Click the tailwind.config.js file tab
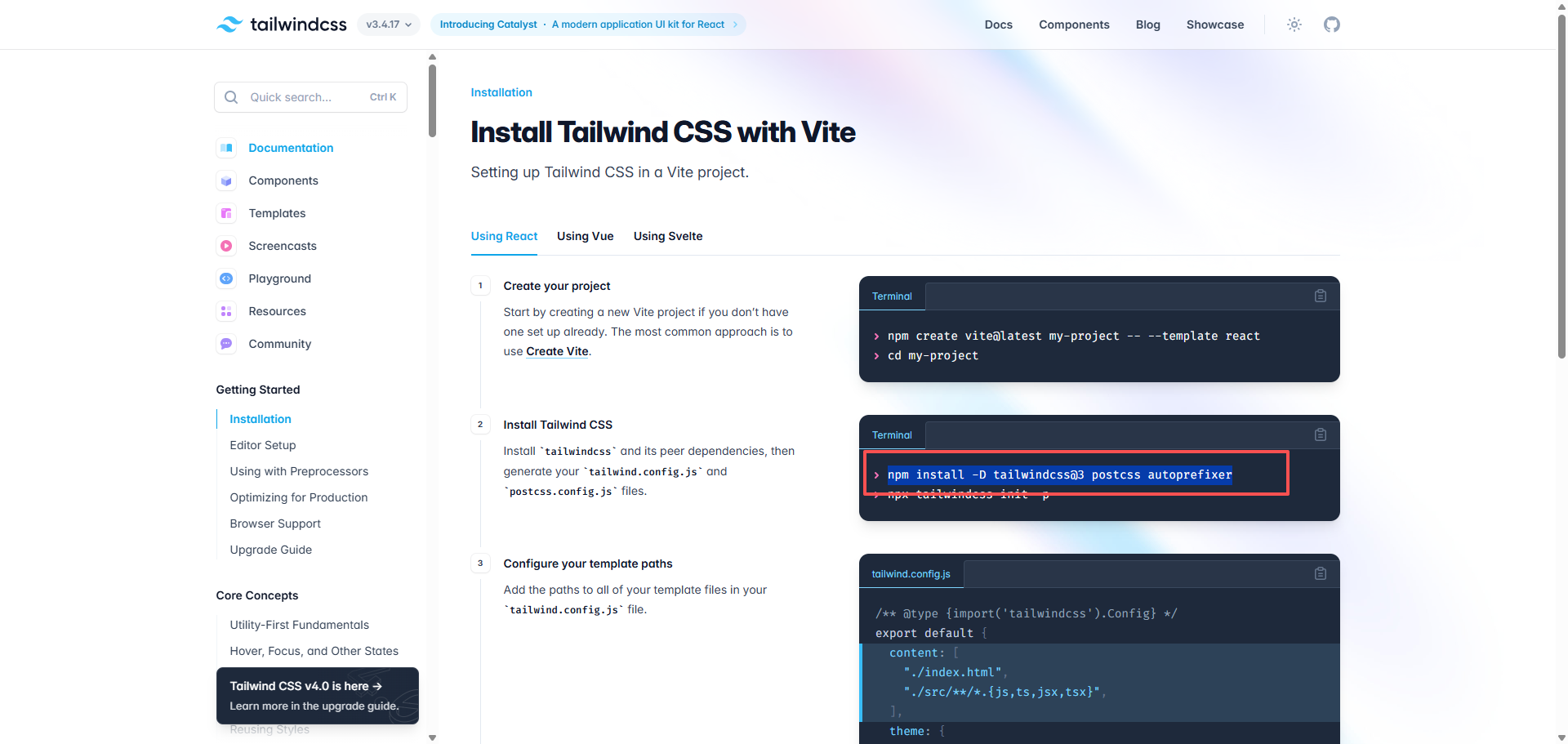 pyautogui.click(x=911, y=574)
